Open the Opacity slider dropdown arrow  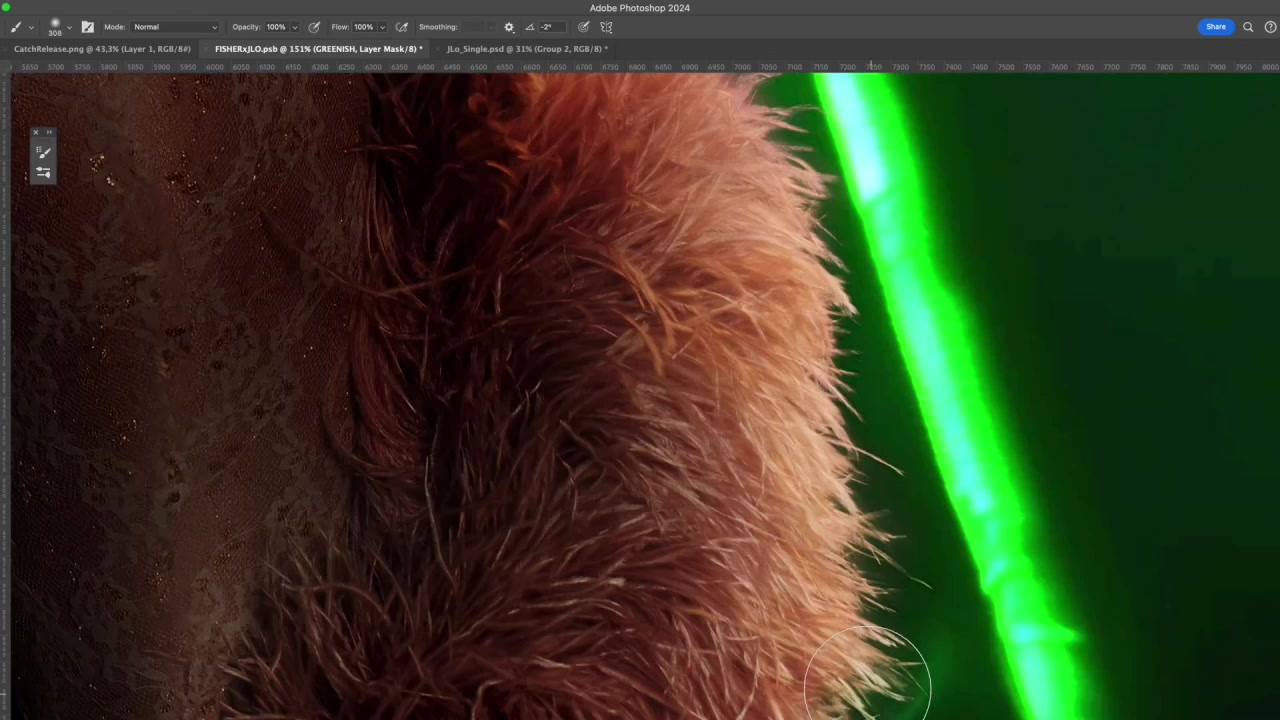click(x=294, y=28)
